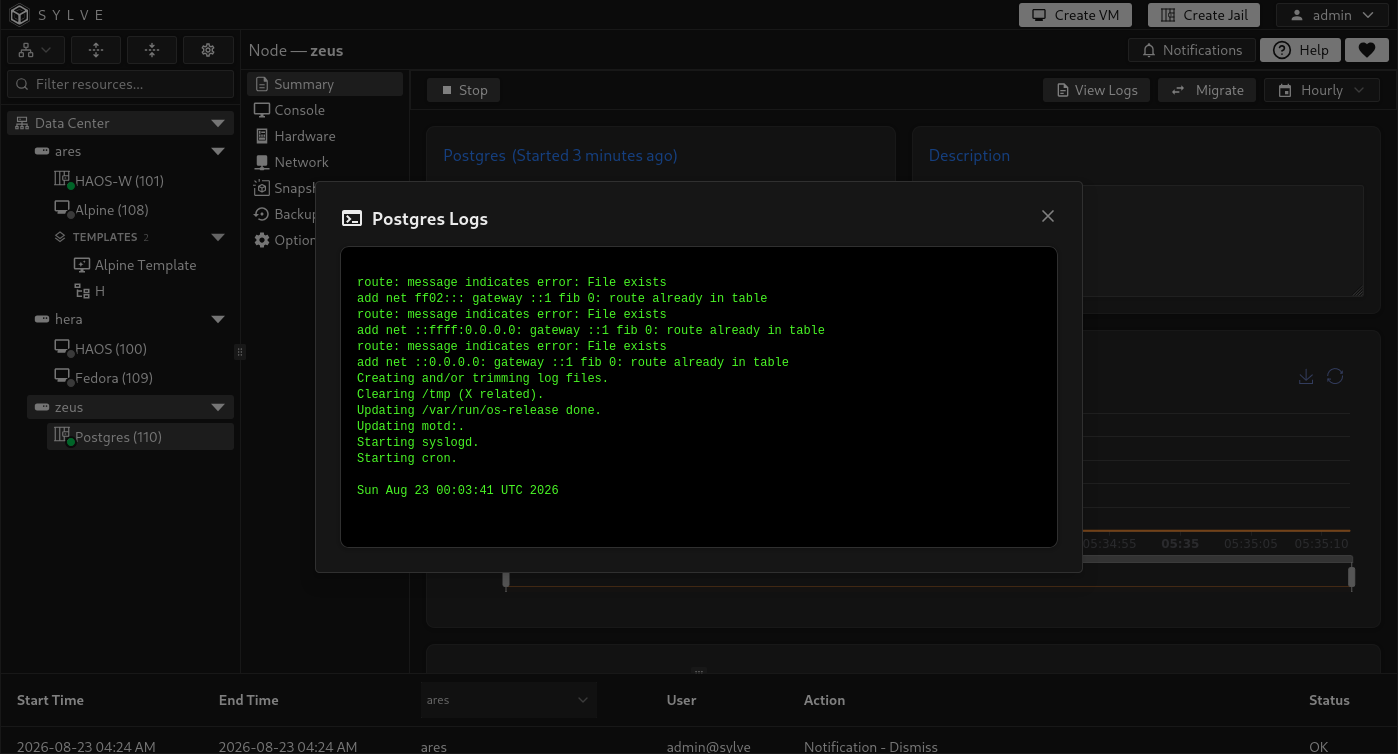Open the Console tab

click(x=325, y=110)
